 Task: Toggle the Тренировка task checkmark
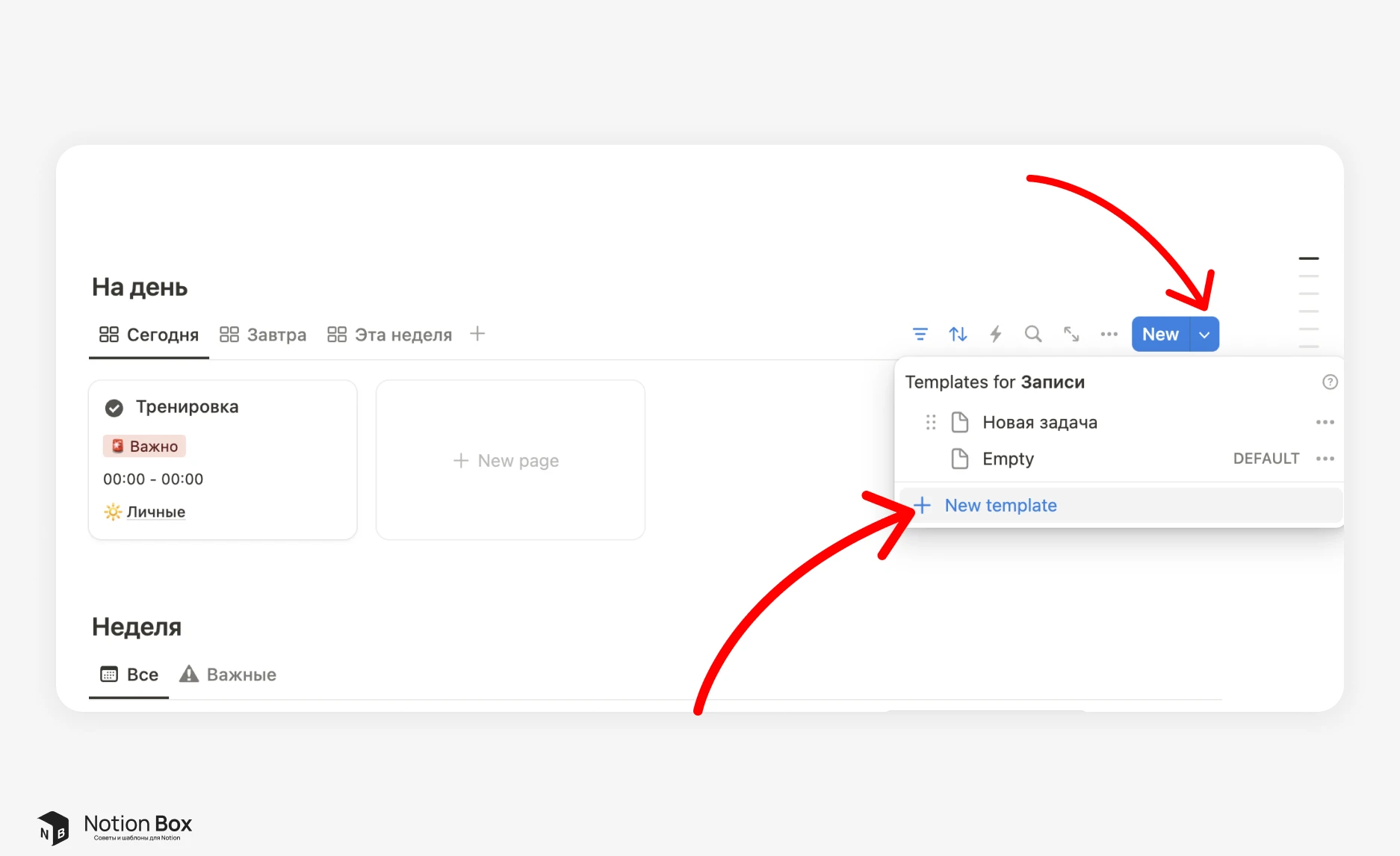pyautogui.click(x=114, y=408)
